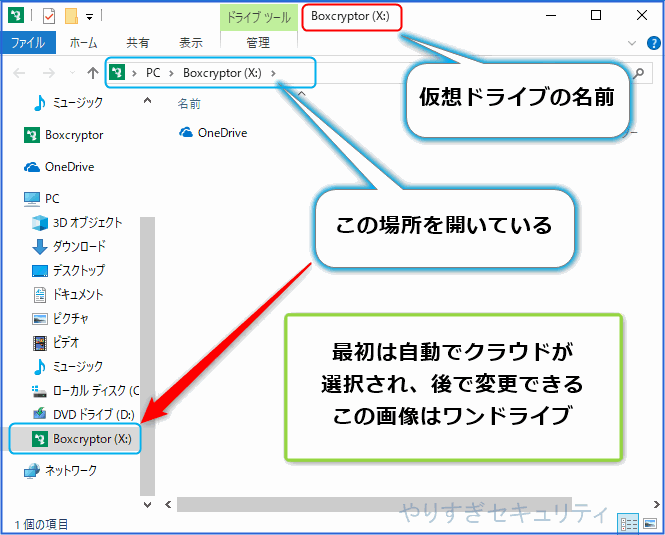Select OneDrive in the navigation pane
Viewport: 665px width, 535px height.
[70, 167]
